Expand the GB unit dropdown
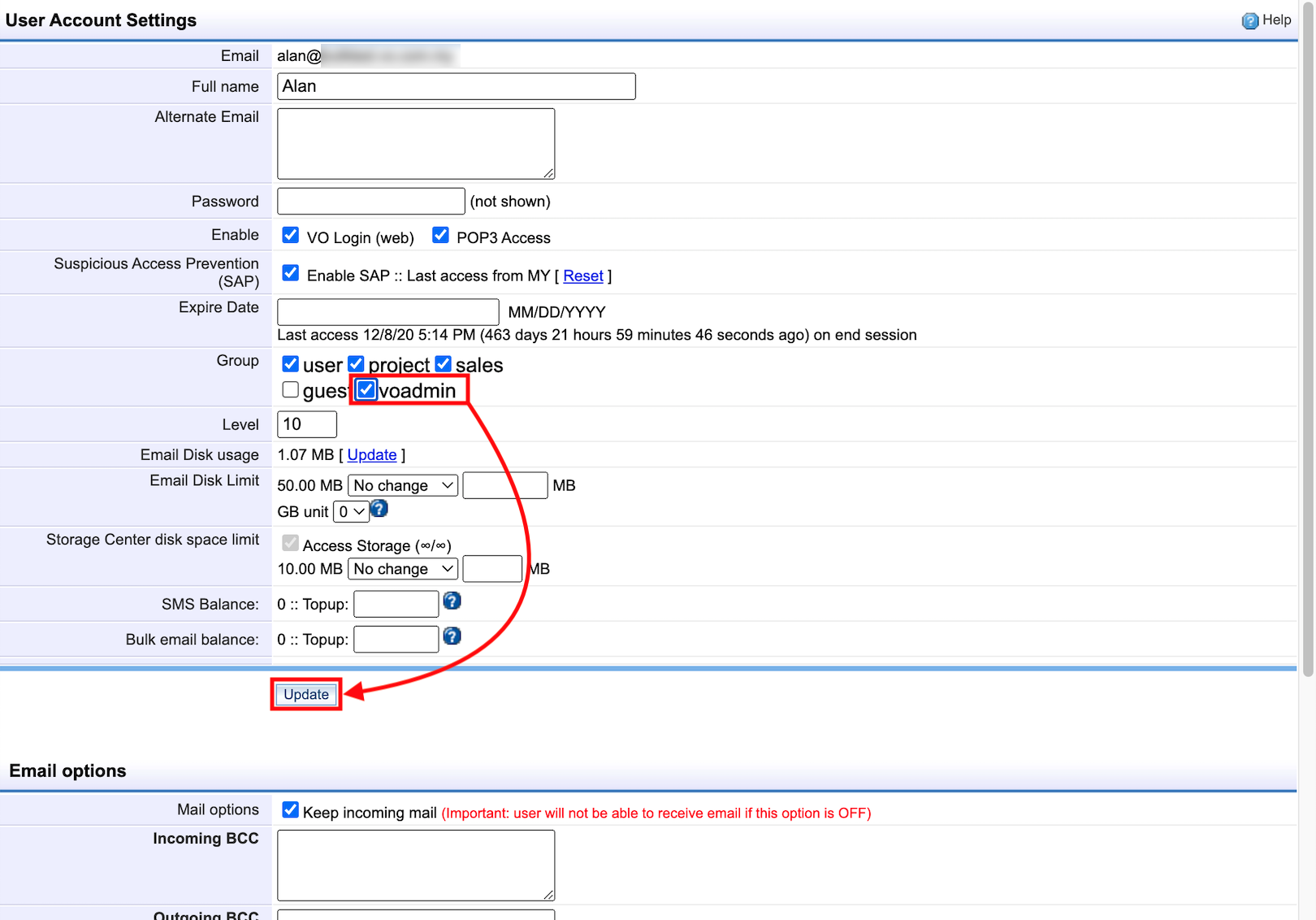 pyautogui.click(x=351, y=512)
